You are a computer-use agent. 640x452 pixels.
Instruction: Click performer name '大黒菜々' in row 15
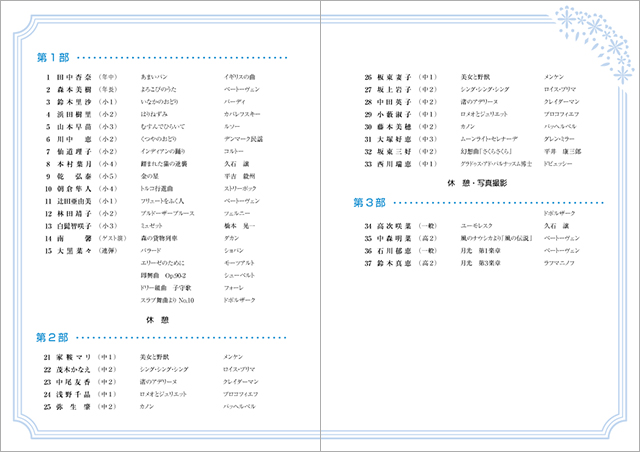[74, 251]
